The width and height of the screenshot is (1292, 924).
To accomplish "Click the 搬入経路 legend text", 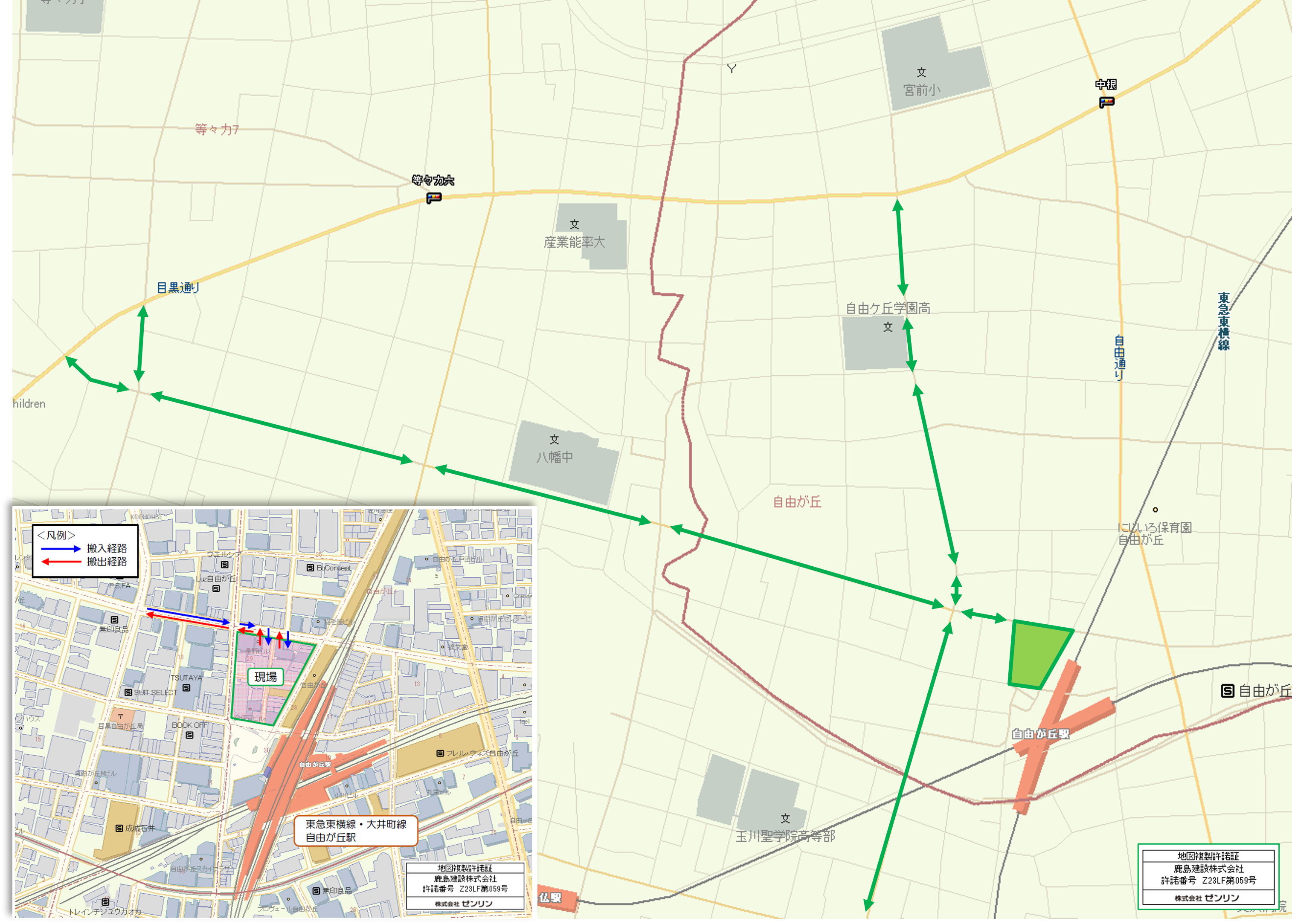I will pos(107,548).
